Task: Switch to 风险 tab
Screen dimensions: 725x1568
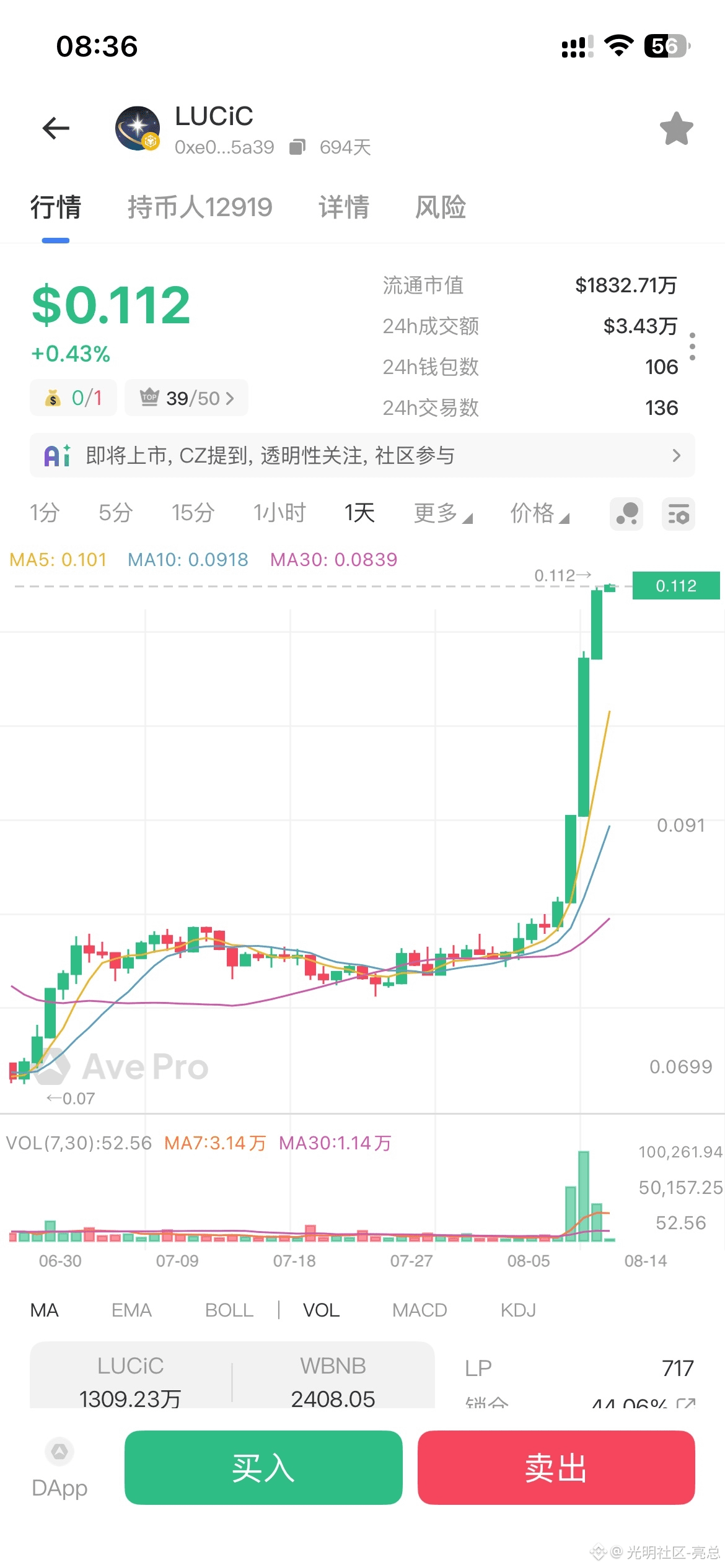Action: (x=441, y=207)
